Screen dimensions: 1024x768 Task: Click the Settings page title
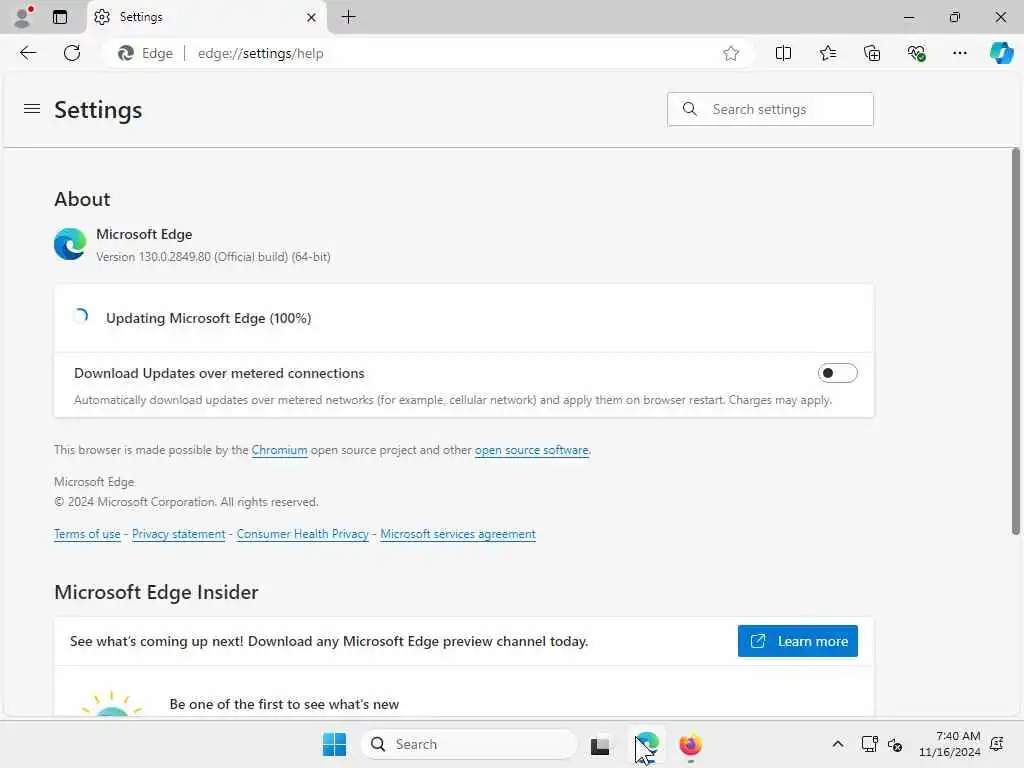tap(98, 110)
